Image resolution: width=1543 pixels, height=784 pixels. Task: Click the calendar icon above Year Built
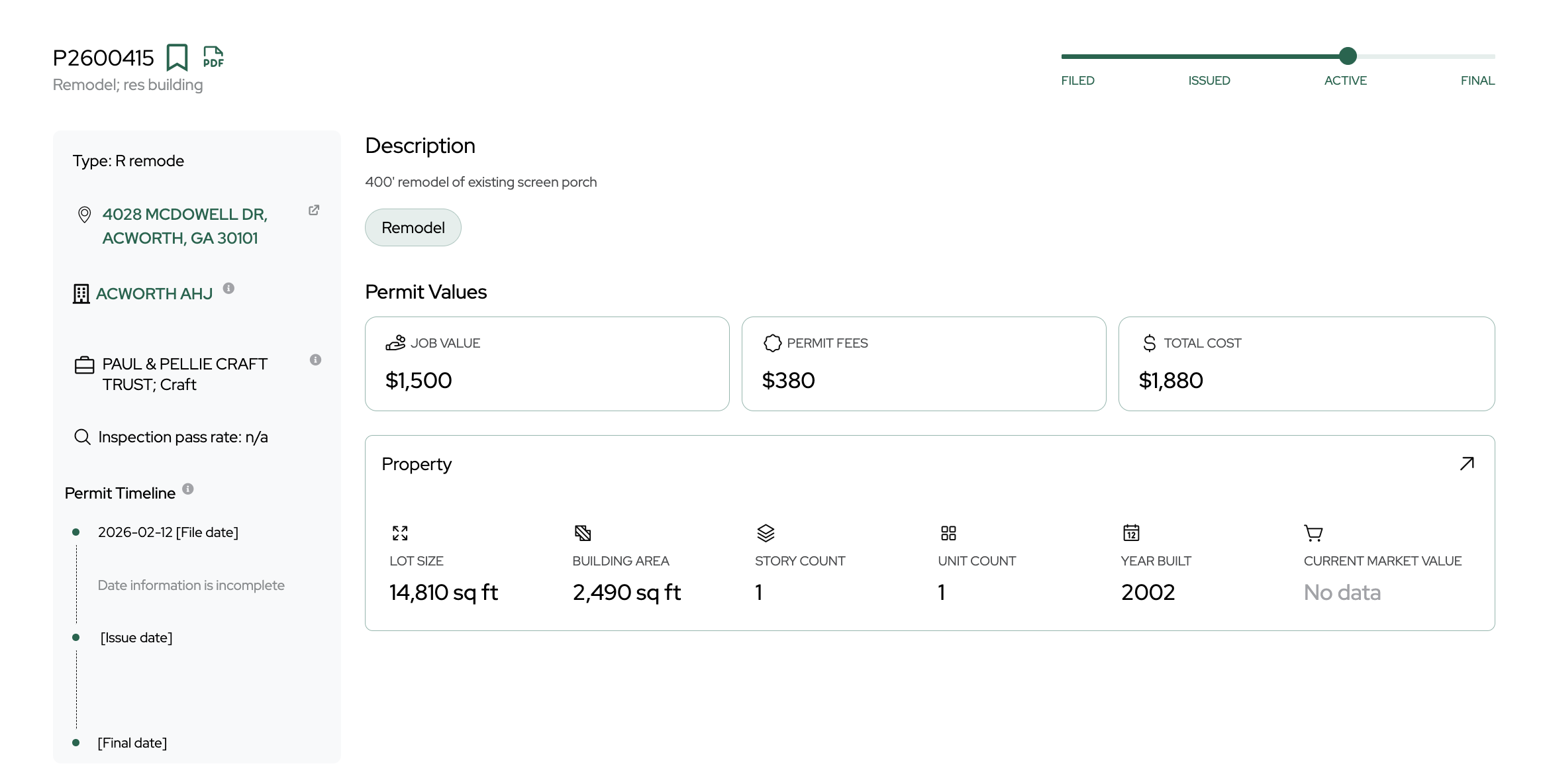pyautogui.click(x=1131, y=533)
